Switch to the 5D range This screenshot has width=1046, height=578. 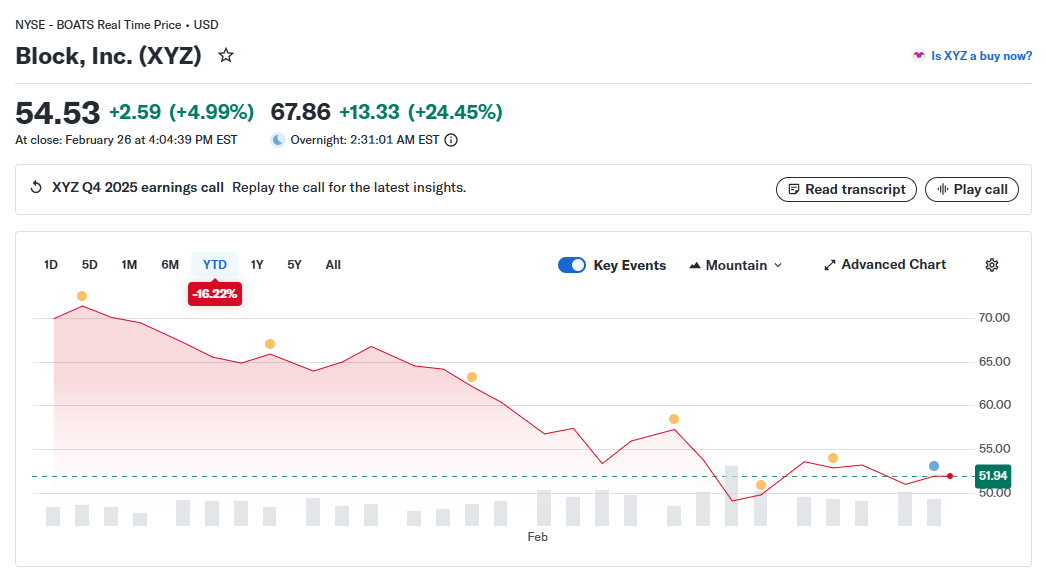[90, 265]
